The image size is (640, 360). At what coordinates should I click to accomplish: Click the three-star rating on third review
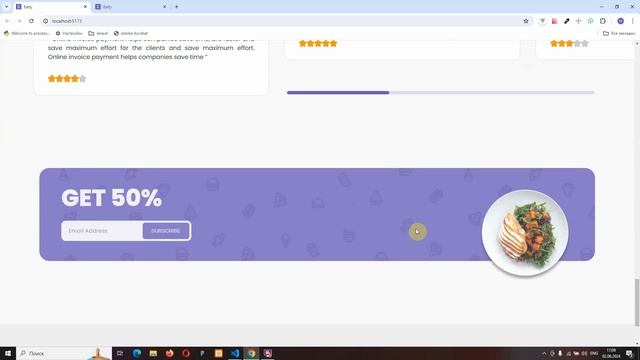pos(569,44)
